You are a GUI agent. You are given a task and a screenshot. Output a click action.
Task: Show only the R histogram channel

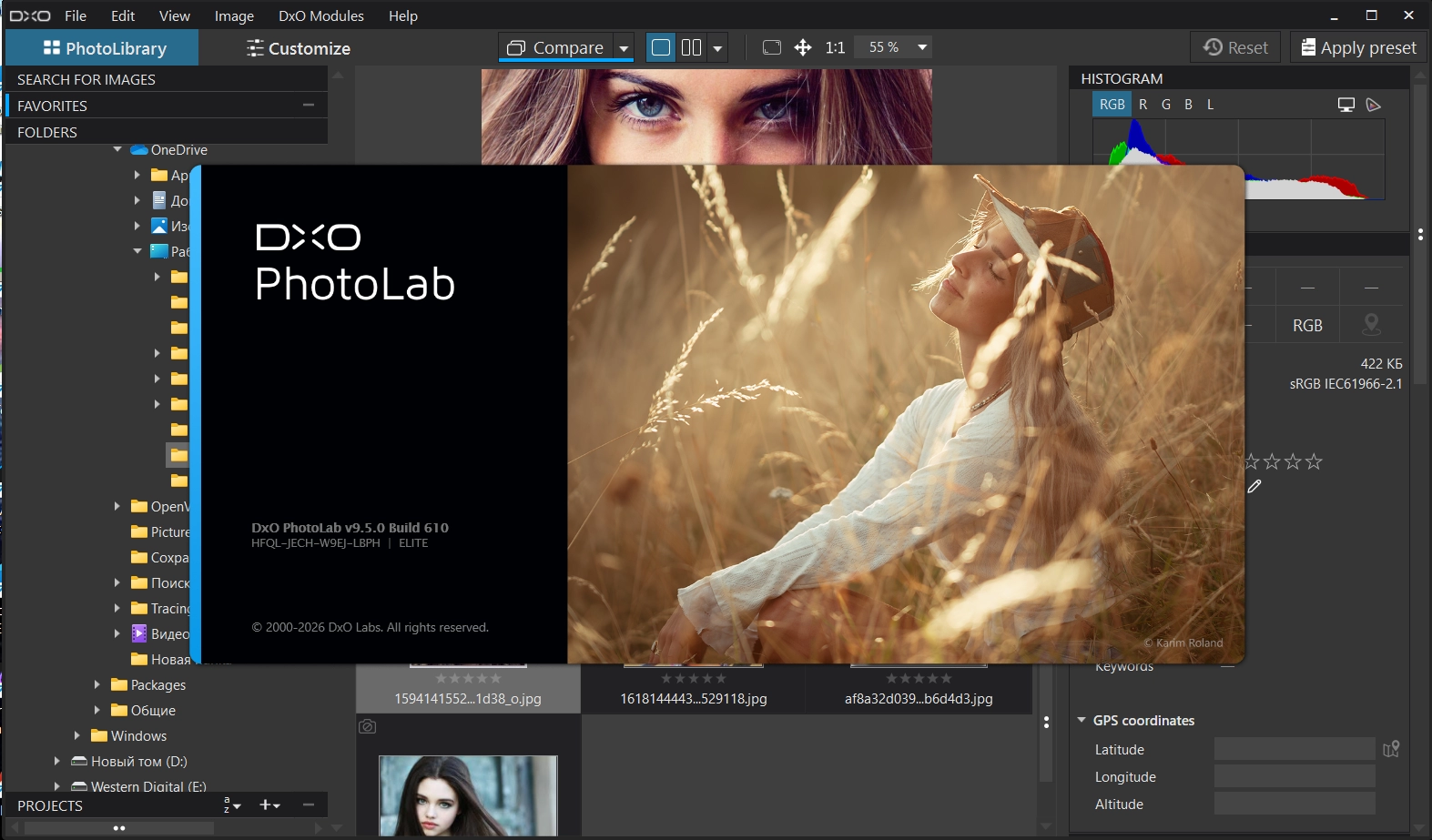point(1143,105)
